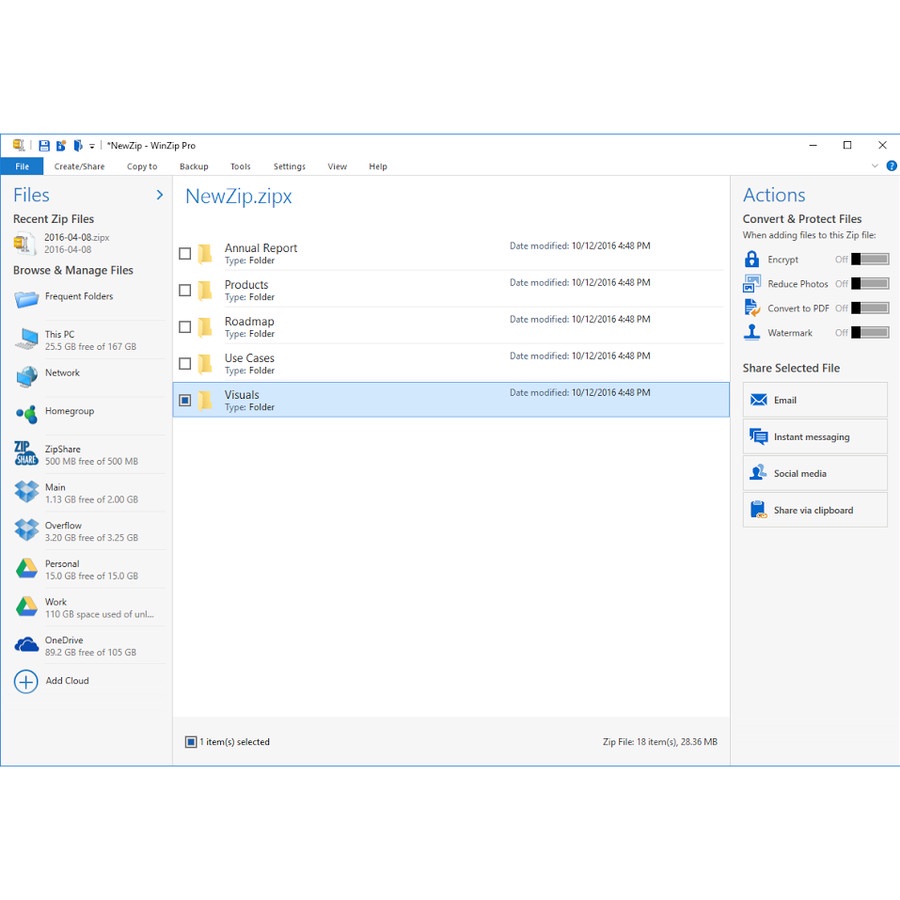Image resolution: width=900 pixels, height=900 pixels.
Task: Click the Add Cloud plus icon
Action: tap(26, 682)
